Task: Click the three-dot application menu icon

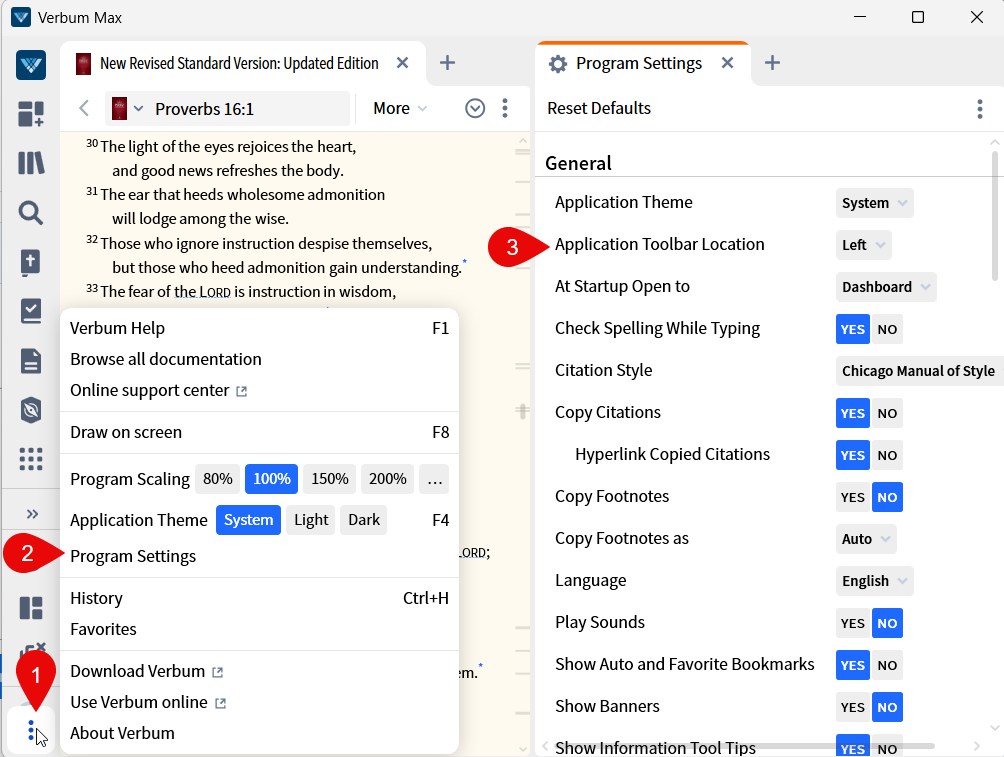Action: pos(31,731)
